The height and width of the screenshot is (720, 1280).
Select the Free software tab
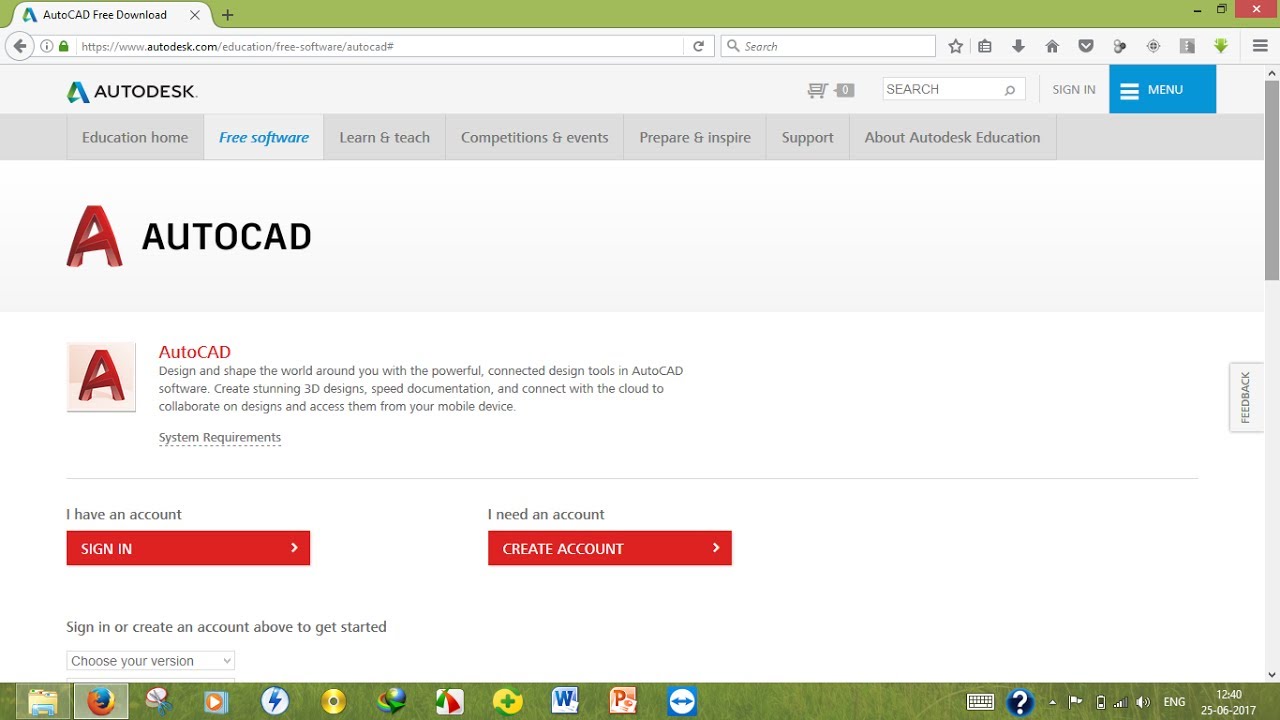click(x=264, y=137)
